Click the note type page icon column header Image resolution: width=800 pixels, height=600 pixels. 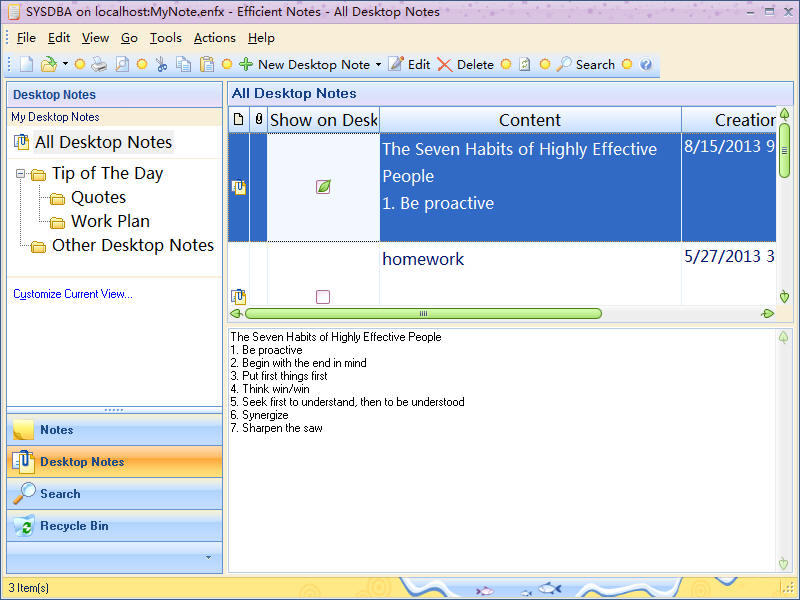tap(238, 120)
